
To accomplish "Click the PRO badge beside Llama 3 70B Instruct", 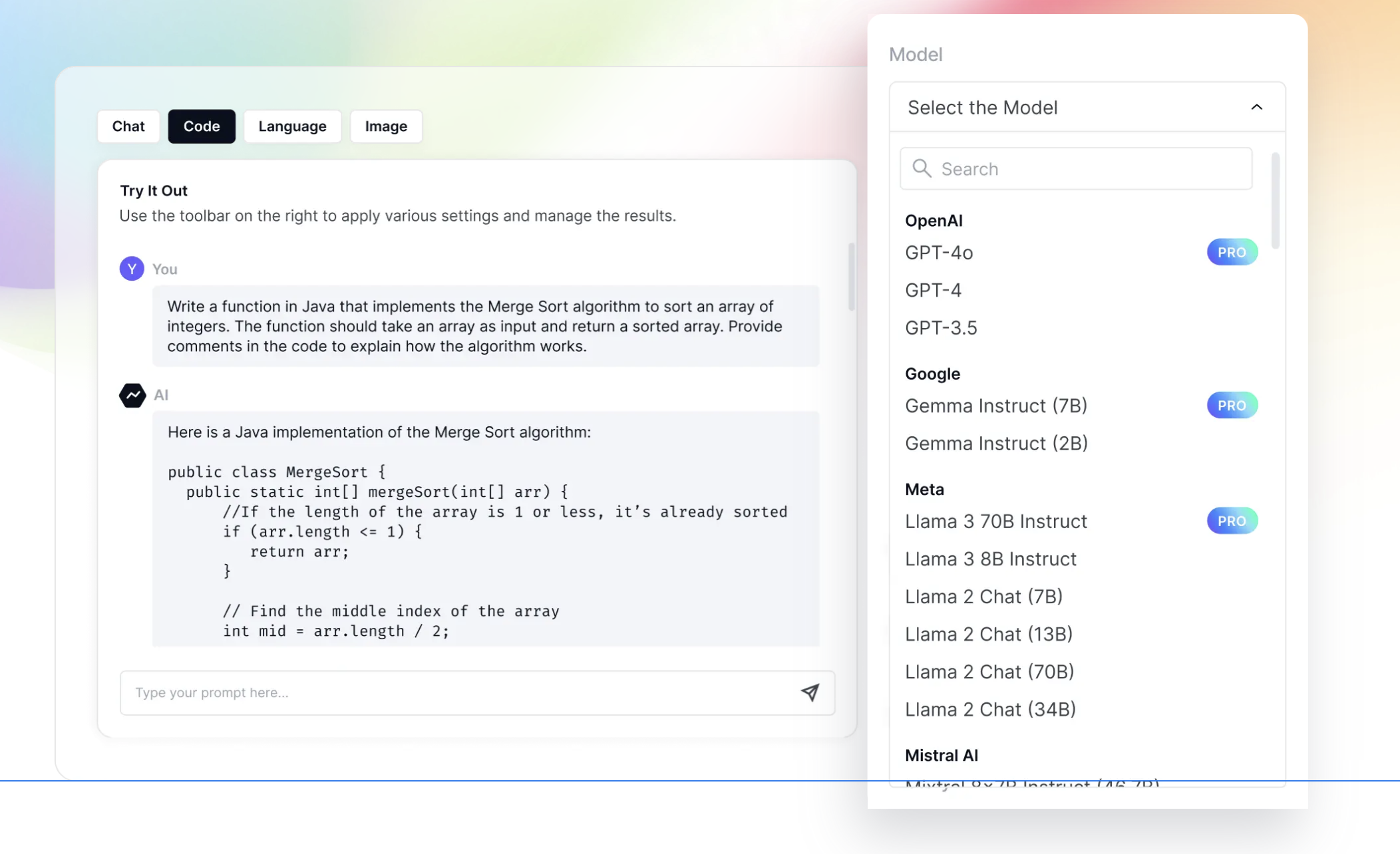I will tap(1232, 521).
